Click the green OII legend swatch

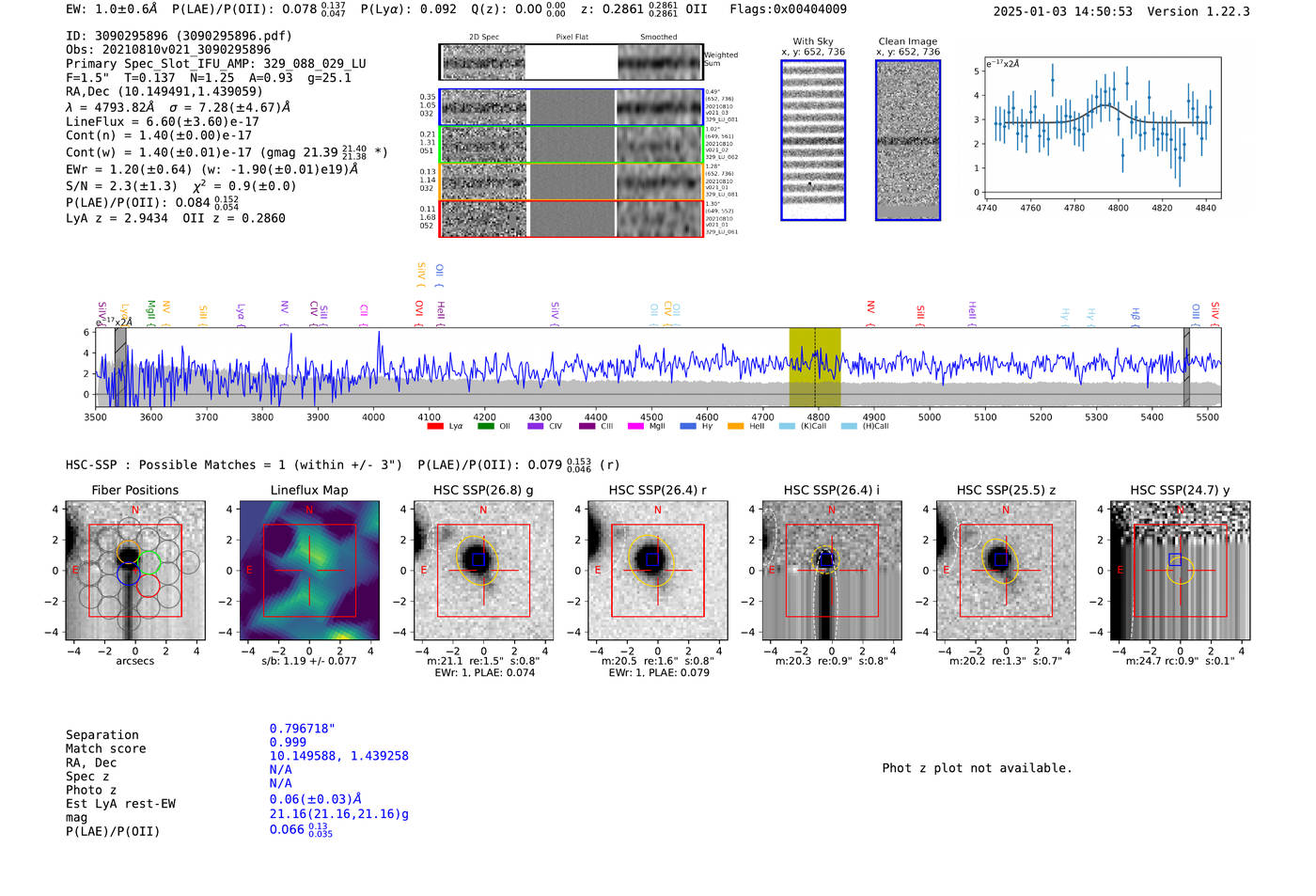coord(486,426)
